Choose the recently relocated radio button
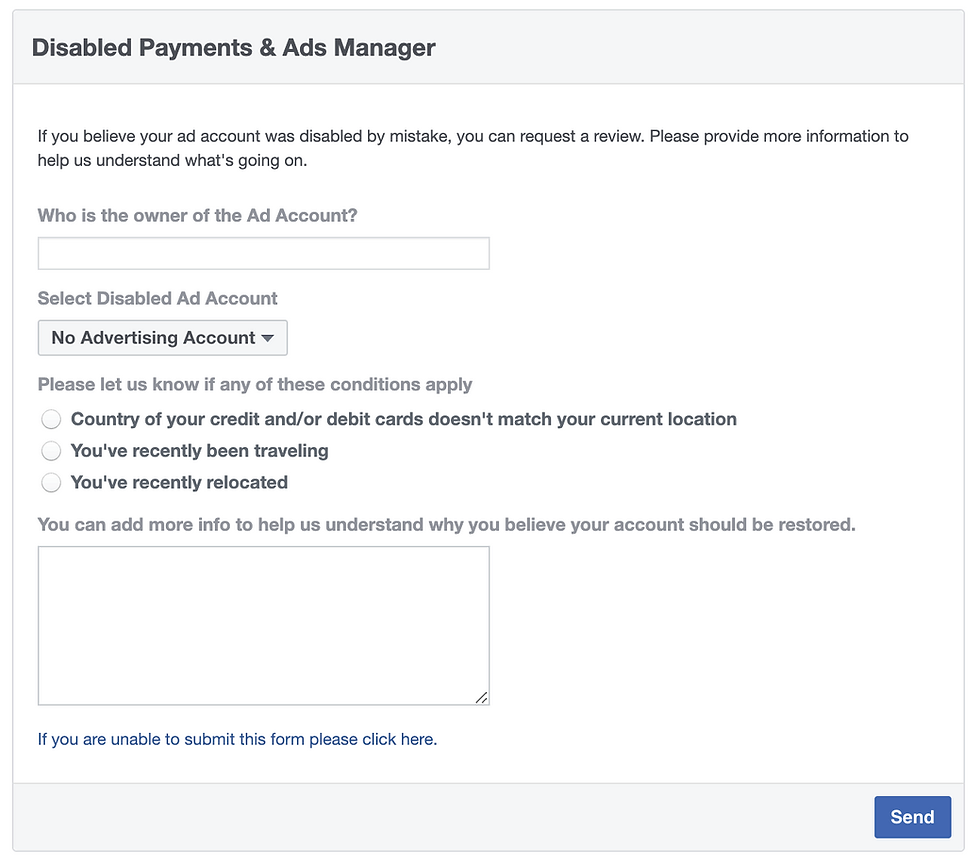The width and height of the screenshot is (980, 864). coord(51,483)
